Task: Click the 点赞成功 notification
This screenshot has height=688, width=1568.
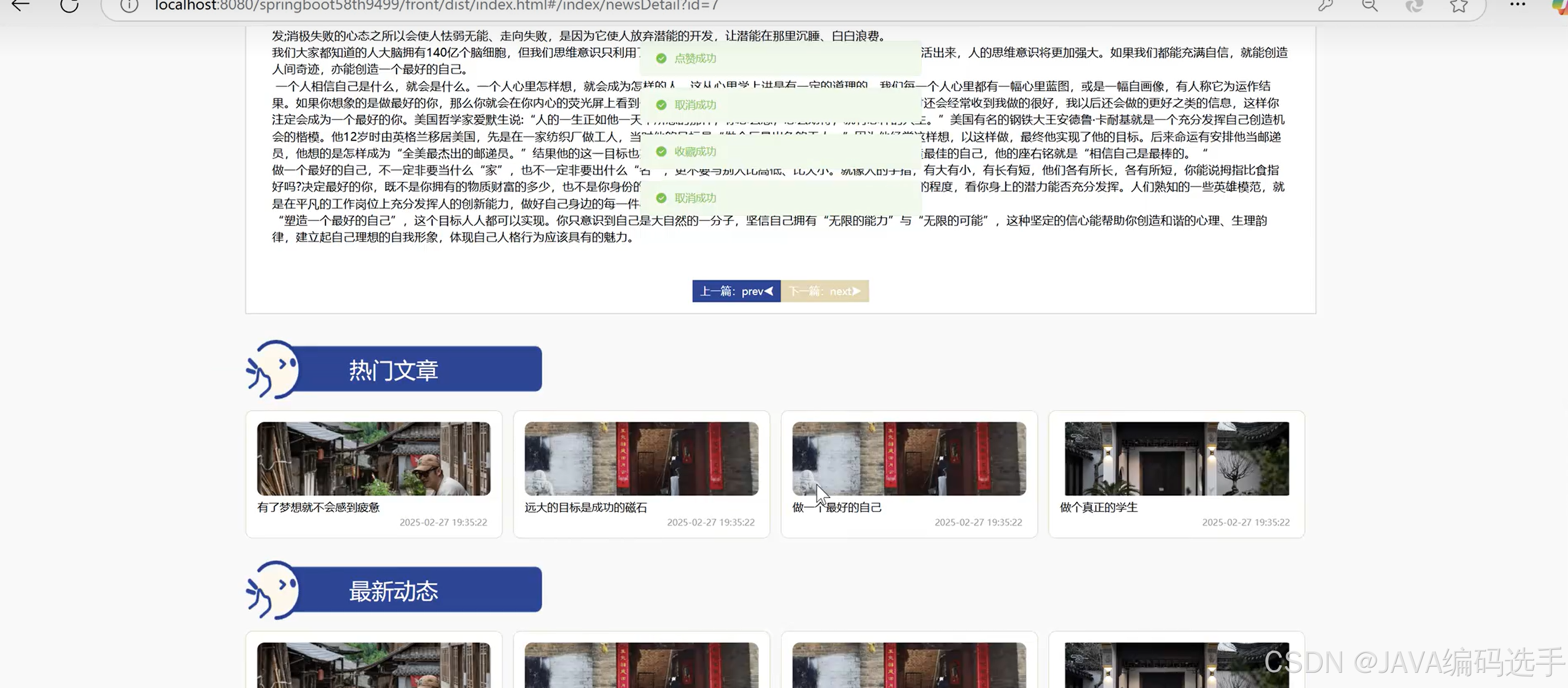Action: [x=780, y=59]
